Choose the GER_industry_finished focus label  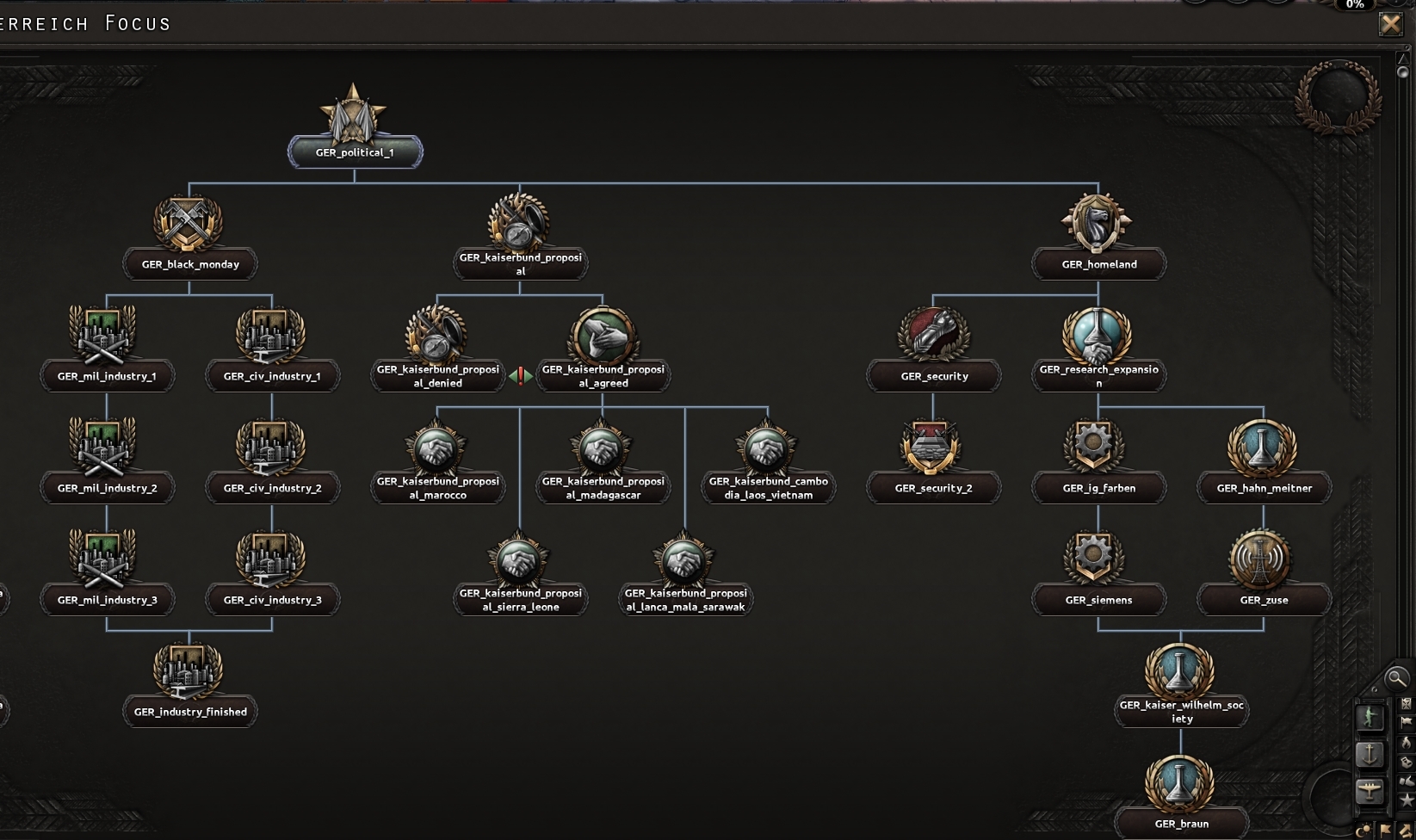tap(190, 712)
